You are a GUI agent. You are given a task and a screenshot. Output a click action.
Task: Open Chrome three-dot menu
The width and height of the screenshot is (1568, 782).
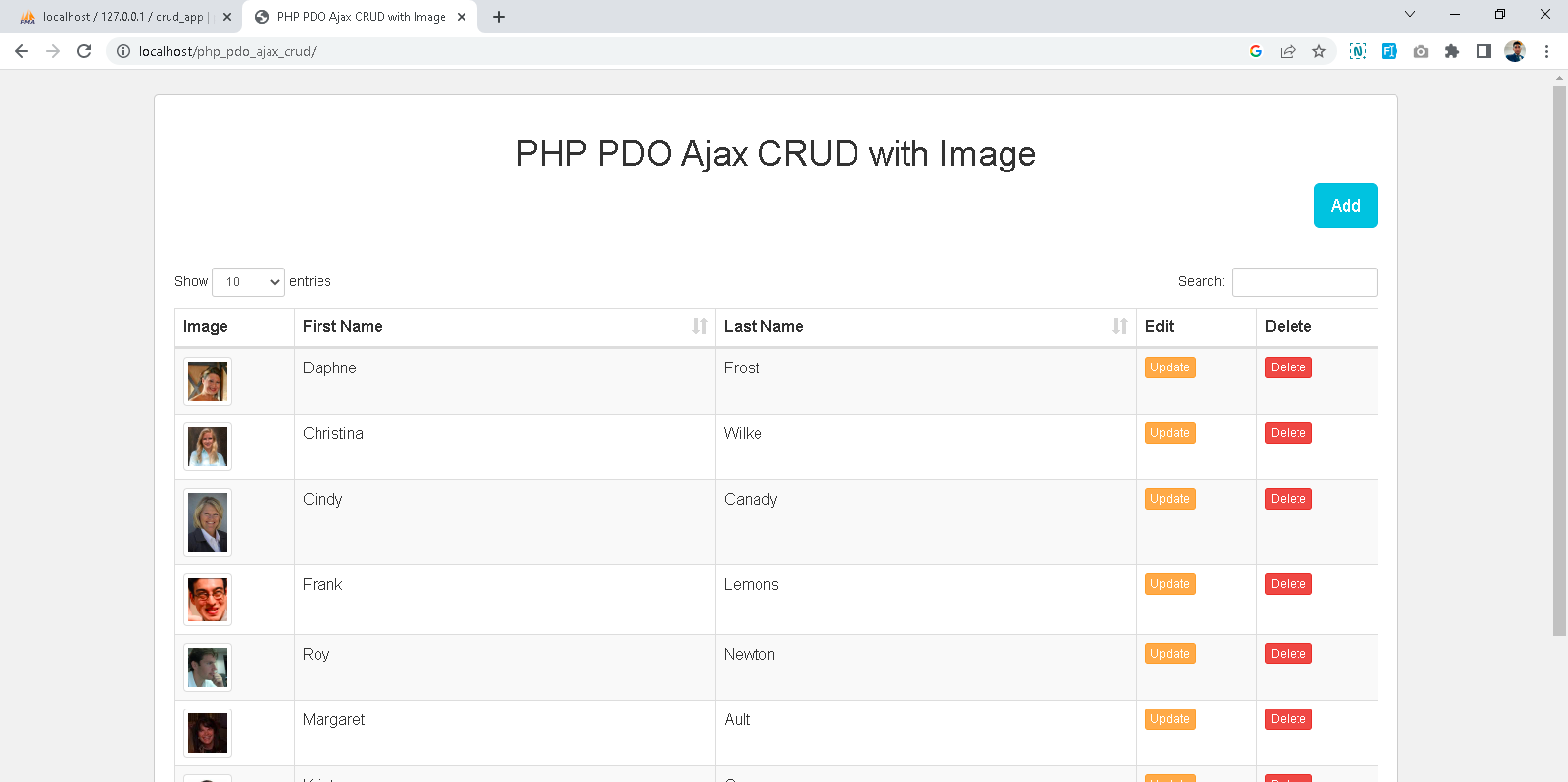point(1546,51)
